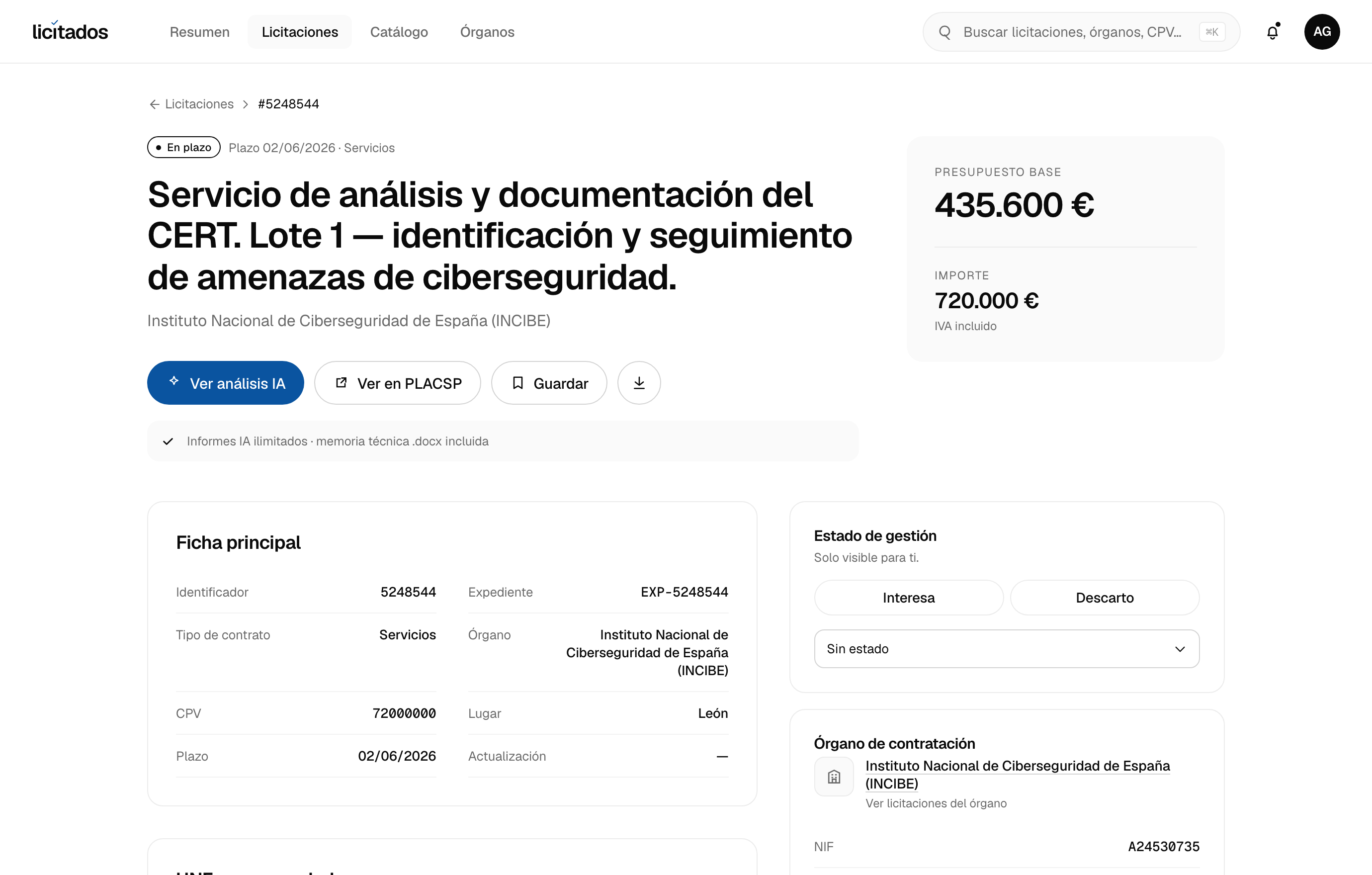Image resolution: width=1372 pixels, height=875 pixels.
Task: Click the En plazo status badge
Action: (x=183, y=148)
